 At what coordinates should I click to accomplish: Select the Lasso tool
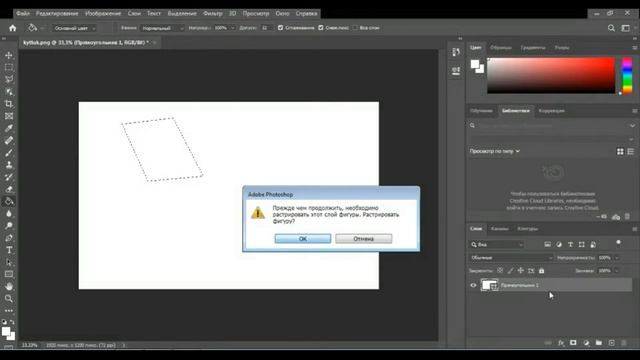9,80
